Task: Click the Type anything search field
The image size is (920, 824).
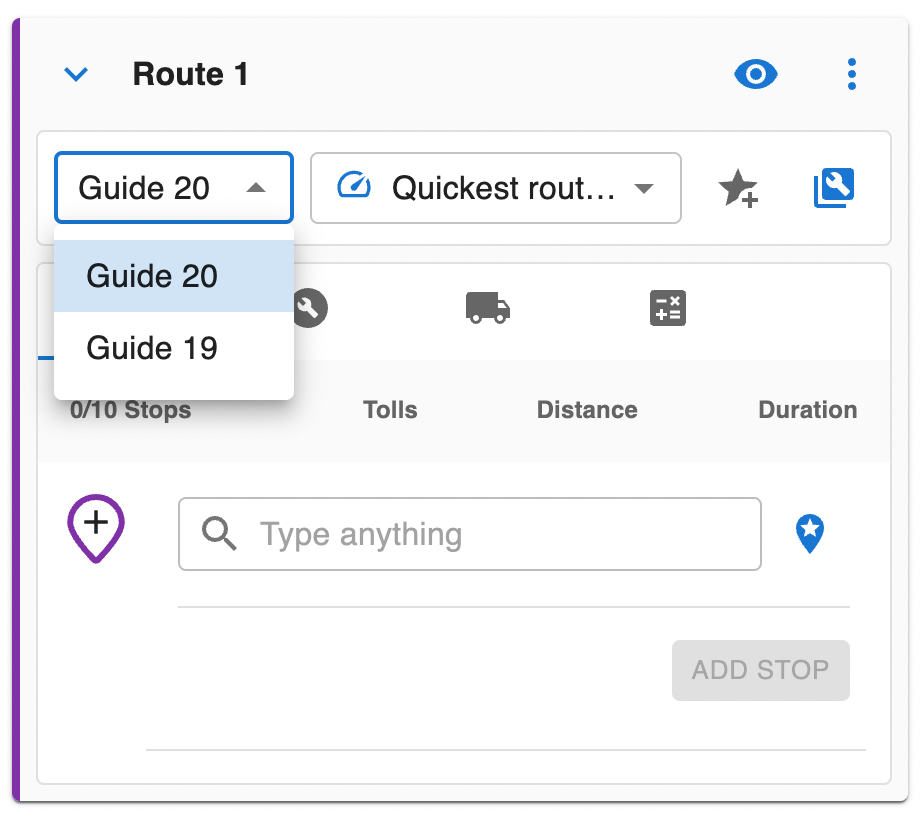Action: pos(470,534)
